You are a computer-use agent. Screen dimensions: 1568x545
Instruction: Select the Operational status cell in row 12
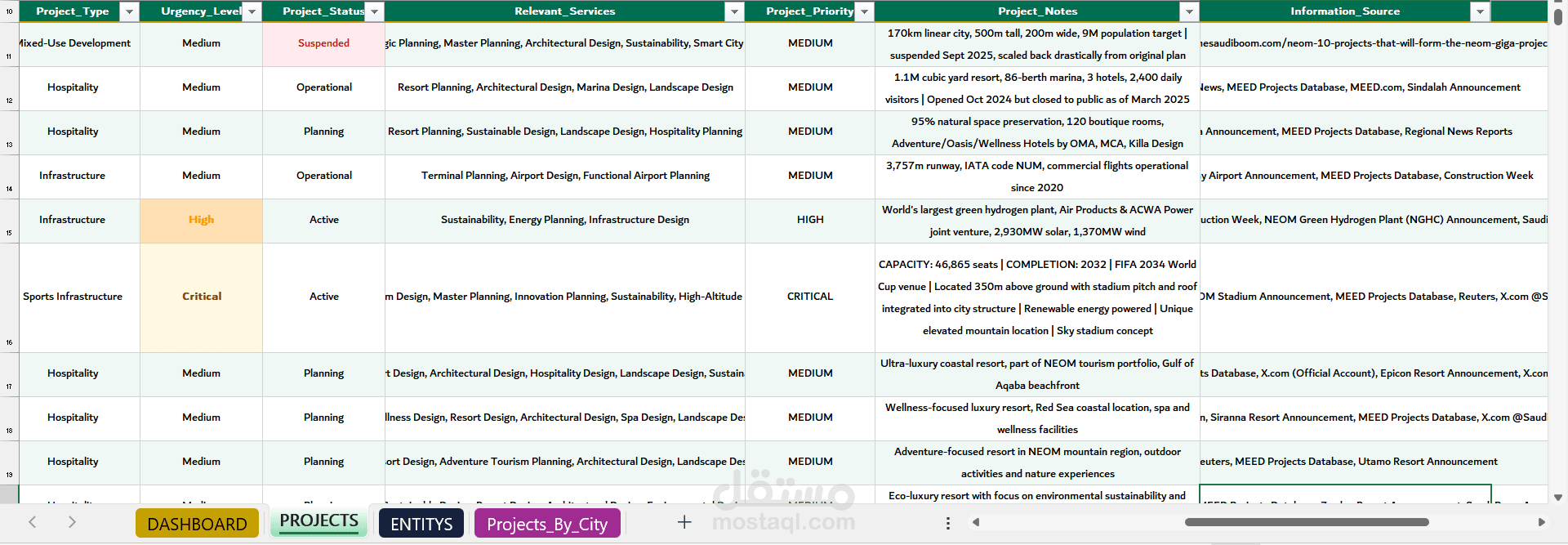(x=323, y=88)
